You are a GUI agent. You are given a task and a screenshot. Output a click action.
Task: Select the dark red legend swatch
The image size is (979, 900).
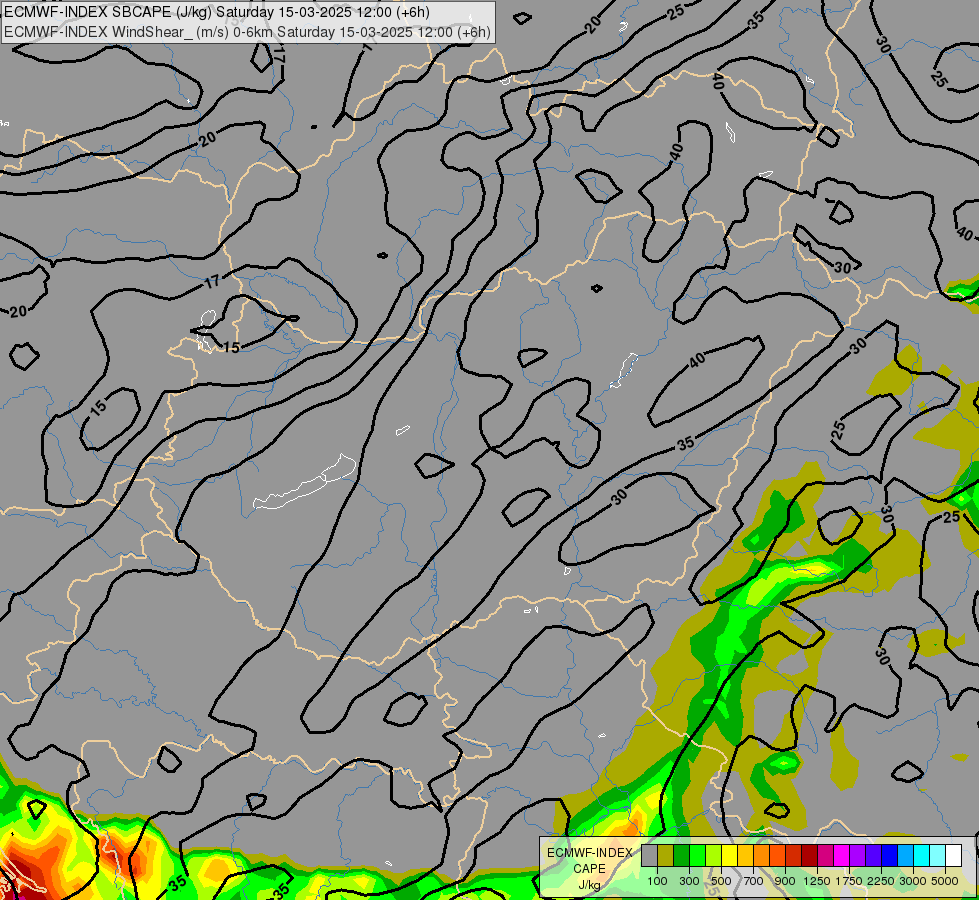tap(809, 856)
